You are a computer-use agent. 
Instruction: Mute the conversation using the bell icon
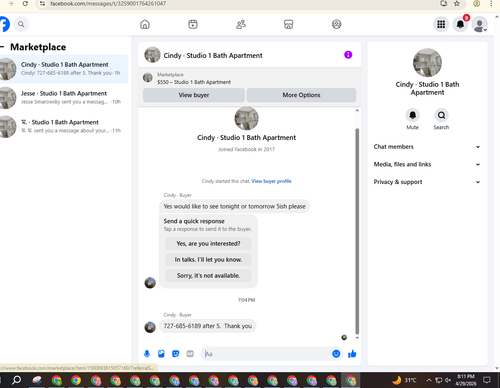tap(412, 115)
